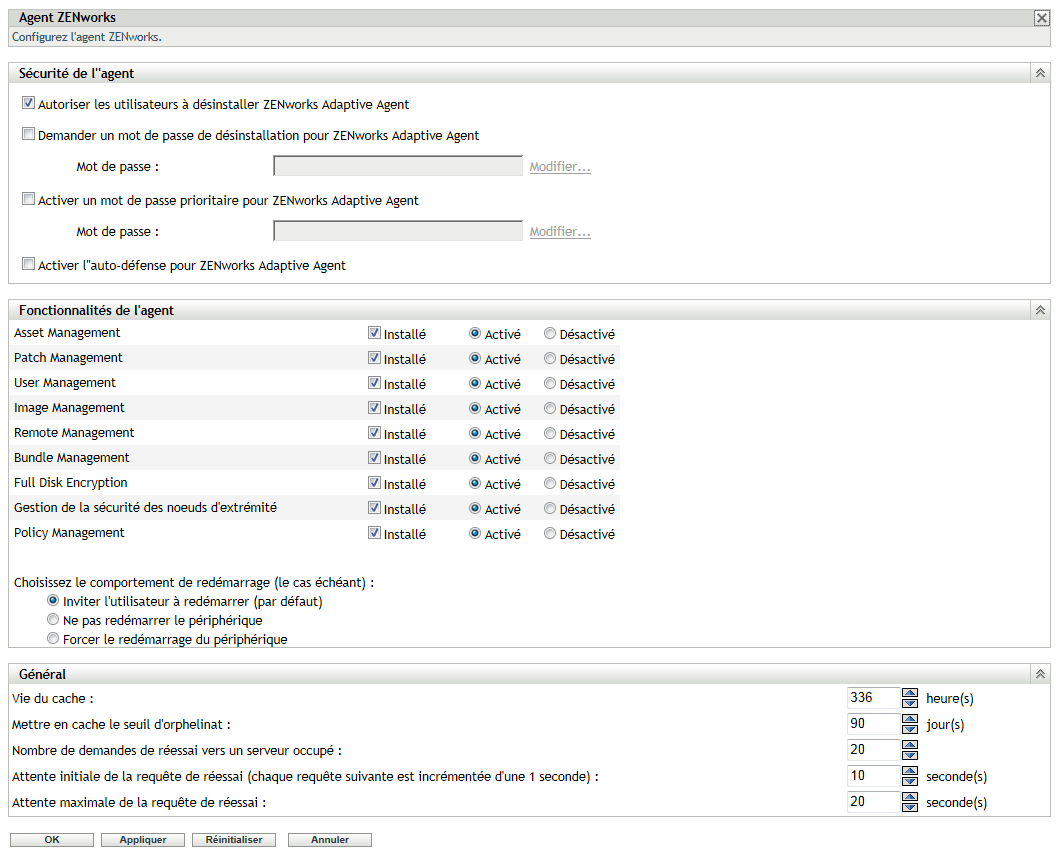Select Désactivé for Remote Management
The height and width of the screenshot is (855, 1061).
point(549,434)
